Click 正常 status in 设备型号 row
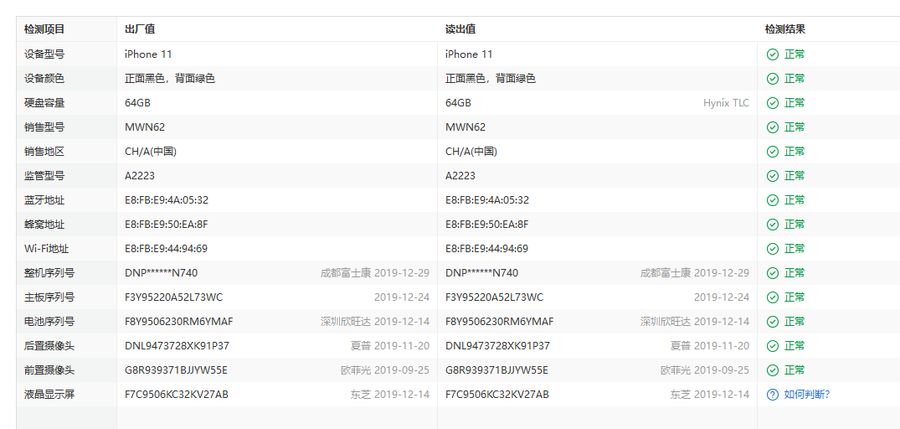The image size is (900, 429). click(x=794, y=55)
